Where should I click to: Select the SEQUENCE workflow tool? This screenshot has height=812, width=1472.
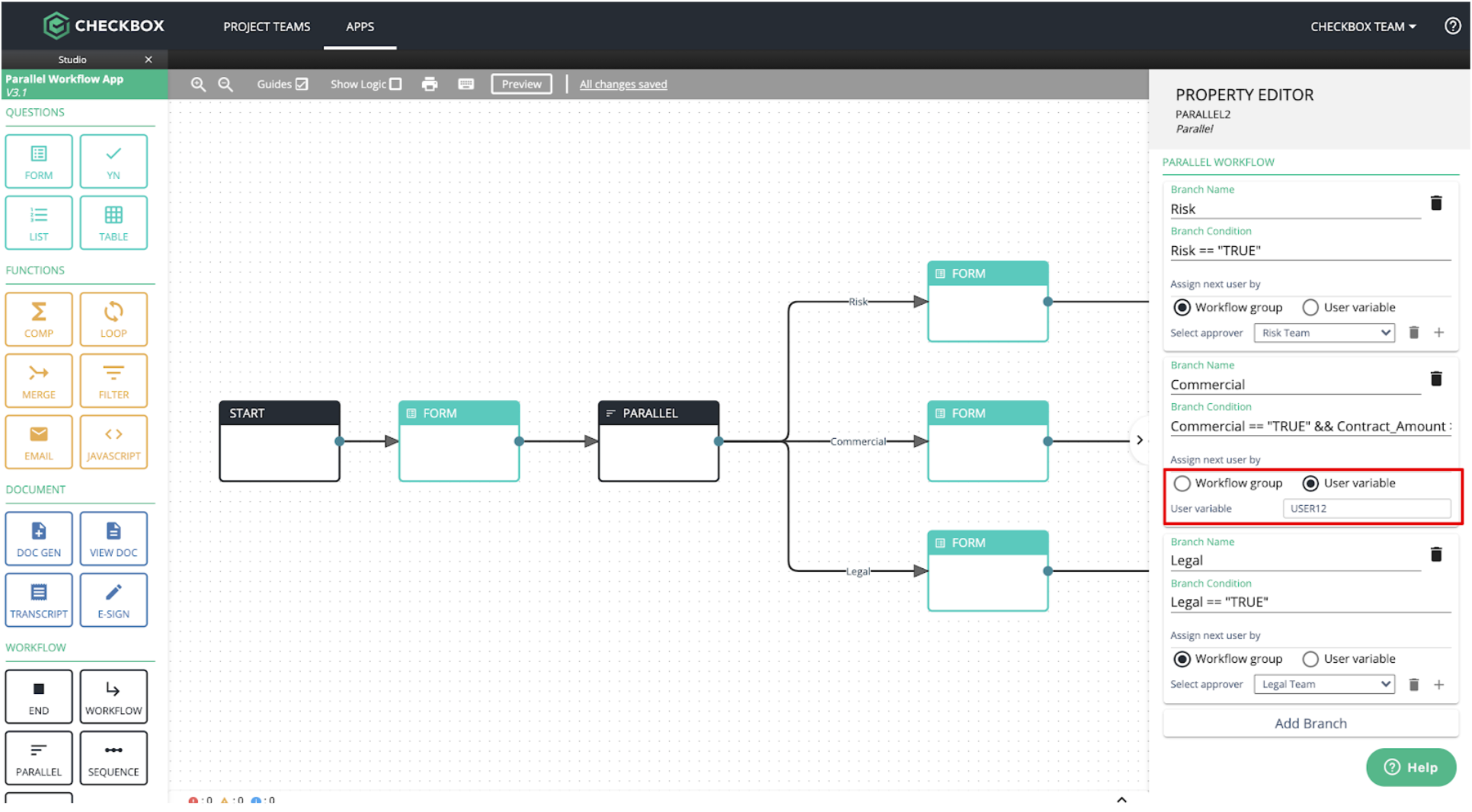[114, 758]
